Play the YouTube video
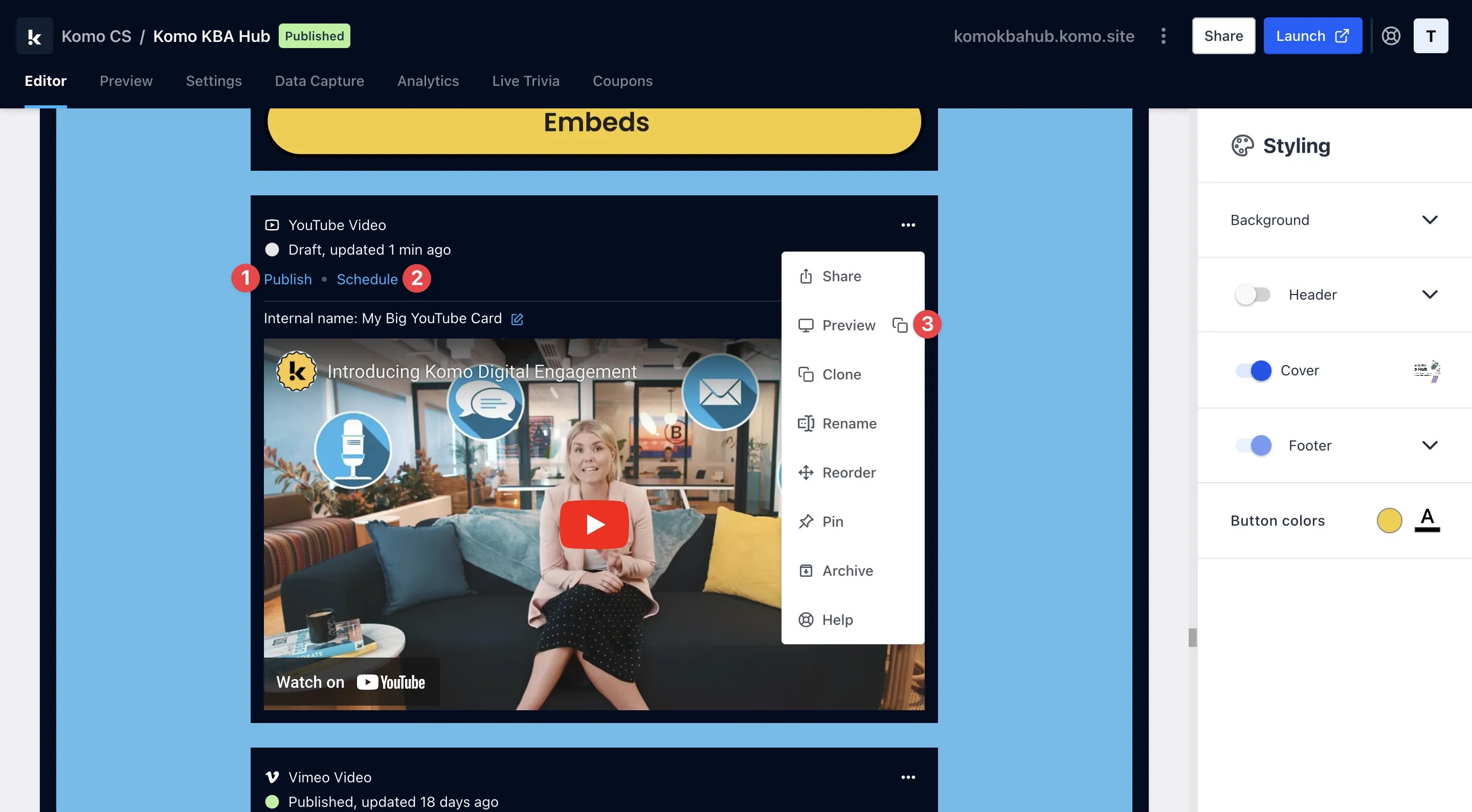1472x812 pixels. pyautogui.click(x=594, y=524)
